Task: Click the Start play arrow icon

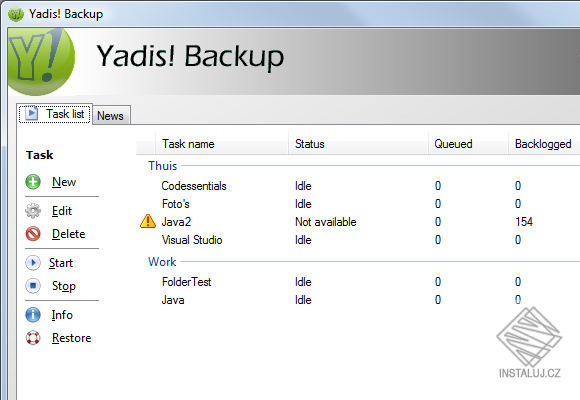Action: coord(33,263)
